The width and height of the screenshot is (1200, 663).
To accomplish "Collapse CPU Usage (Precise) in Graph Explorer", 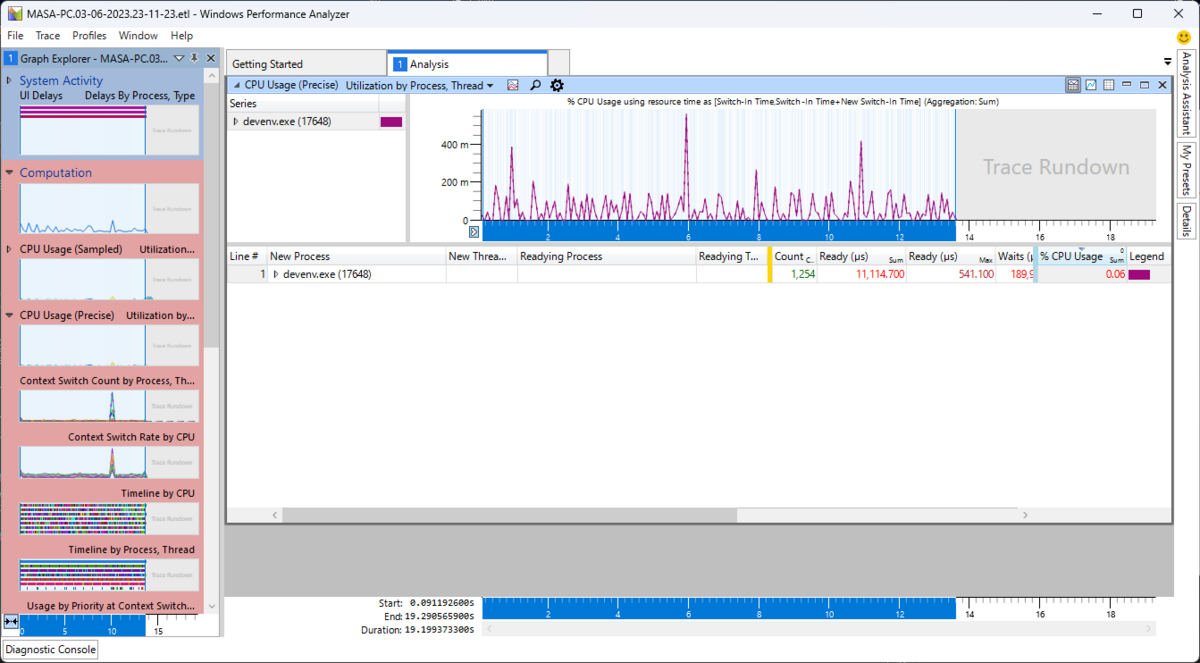I will (9, 315).
